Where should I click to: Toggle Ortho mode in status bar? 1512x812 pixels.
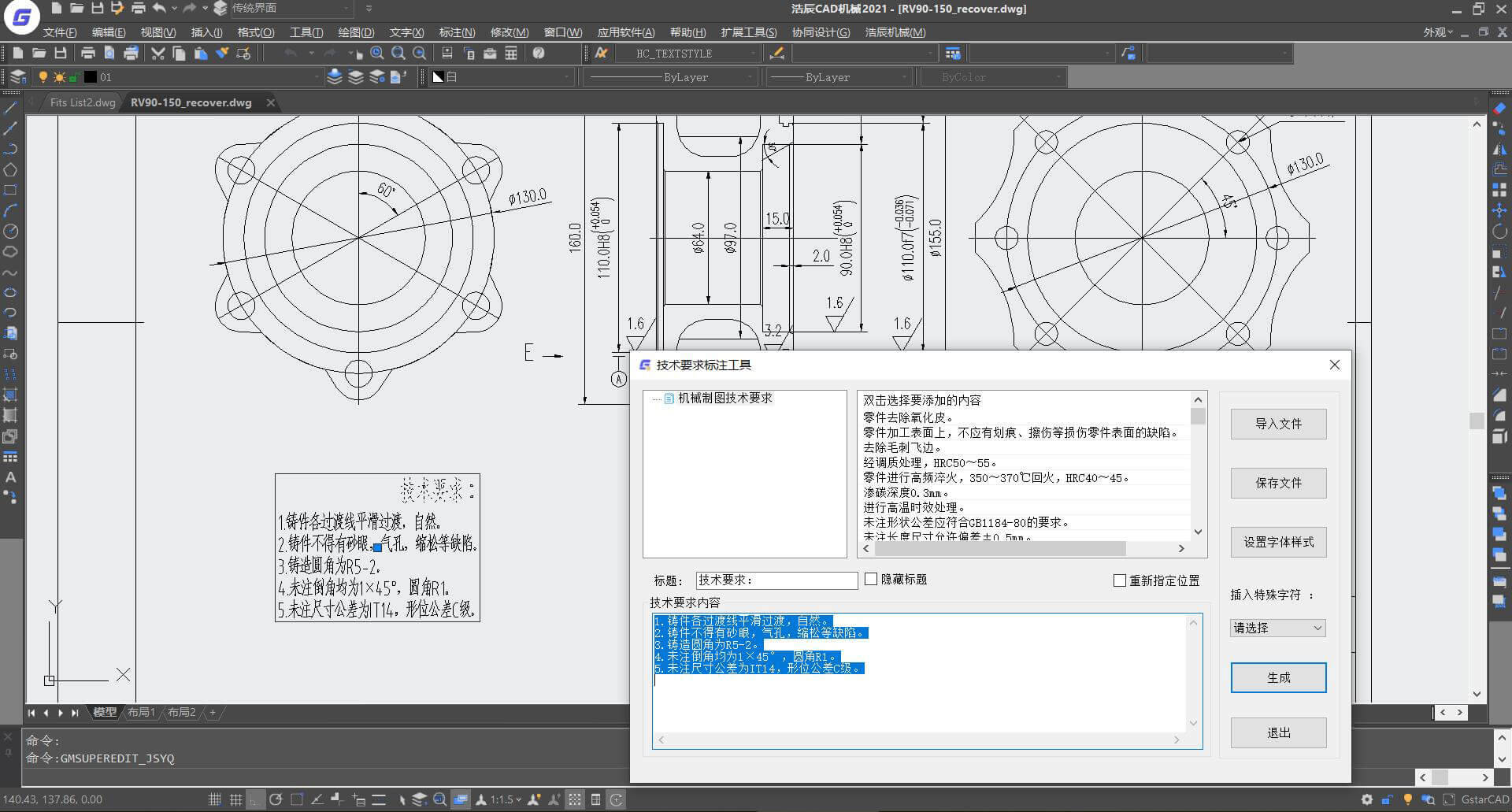[255, 799]
